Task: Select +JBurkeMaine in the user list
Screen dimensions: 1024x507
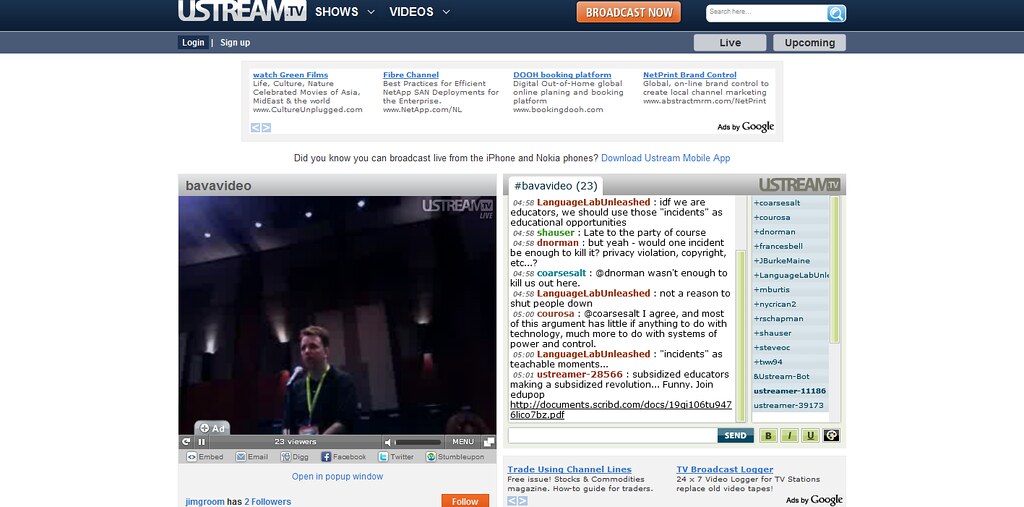Action: click(x=790, y=260)
